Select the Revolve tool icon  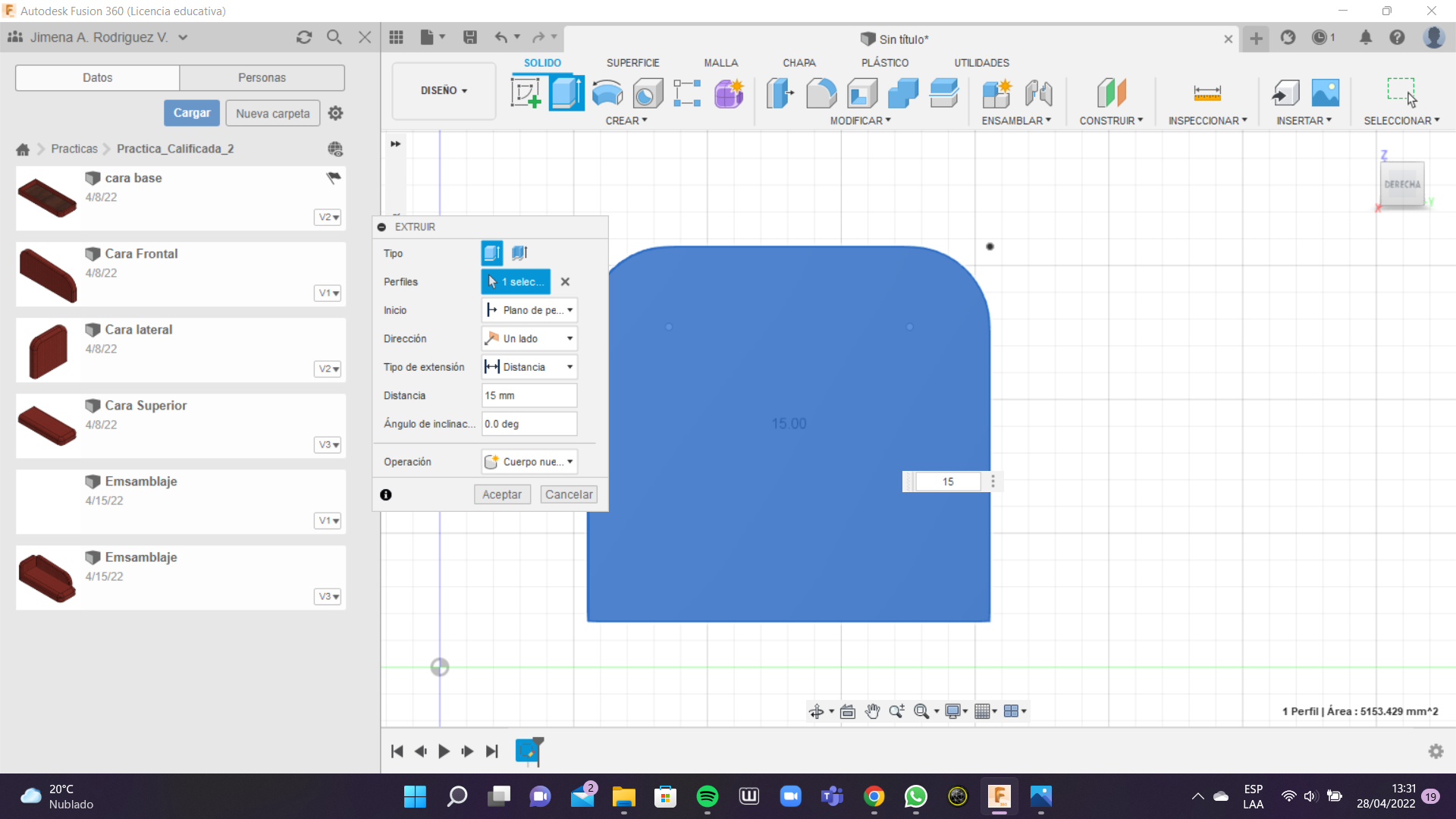(607, 93)
